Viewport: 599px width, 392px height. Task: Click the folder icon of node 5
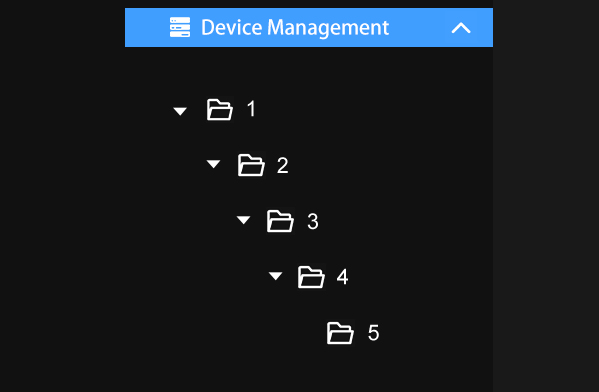pyautogui.click(x=340, y=333)
